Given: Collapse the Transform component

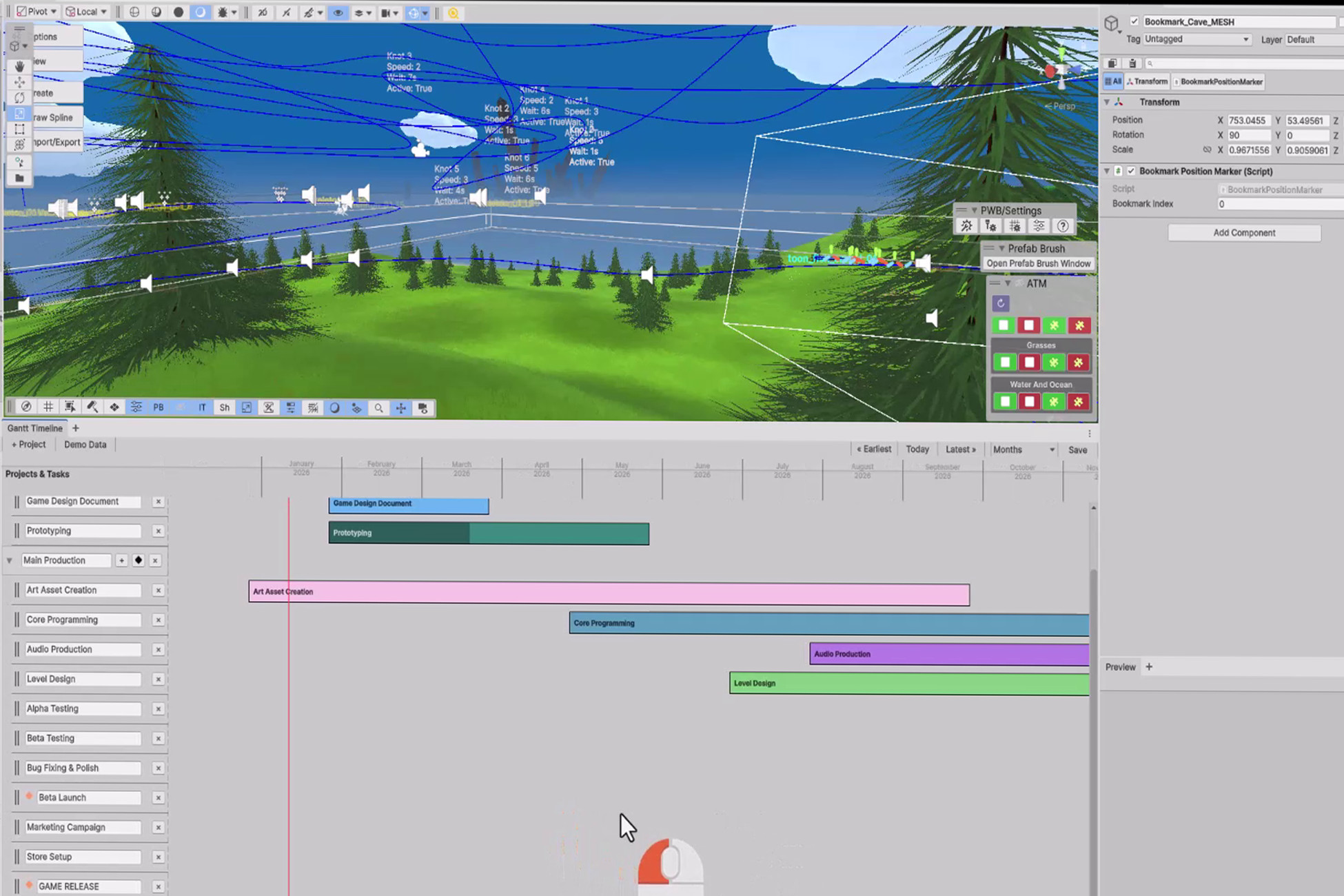Looking at the screenshot, I should (1108, 102).
